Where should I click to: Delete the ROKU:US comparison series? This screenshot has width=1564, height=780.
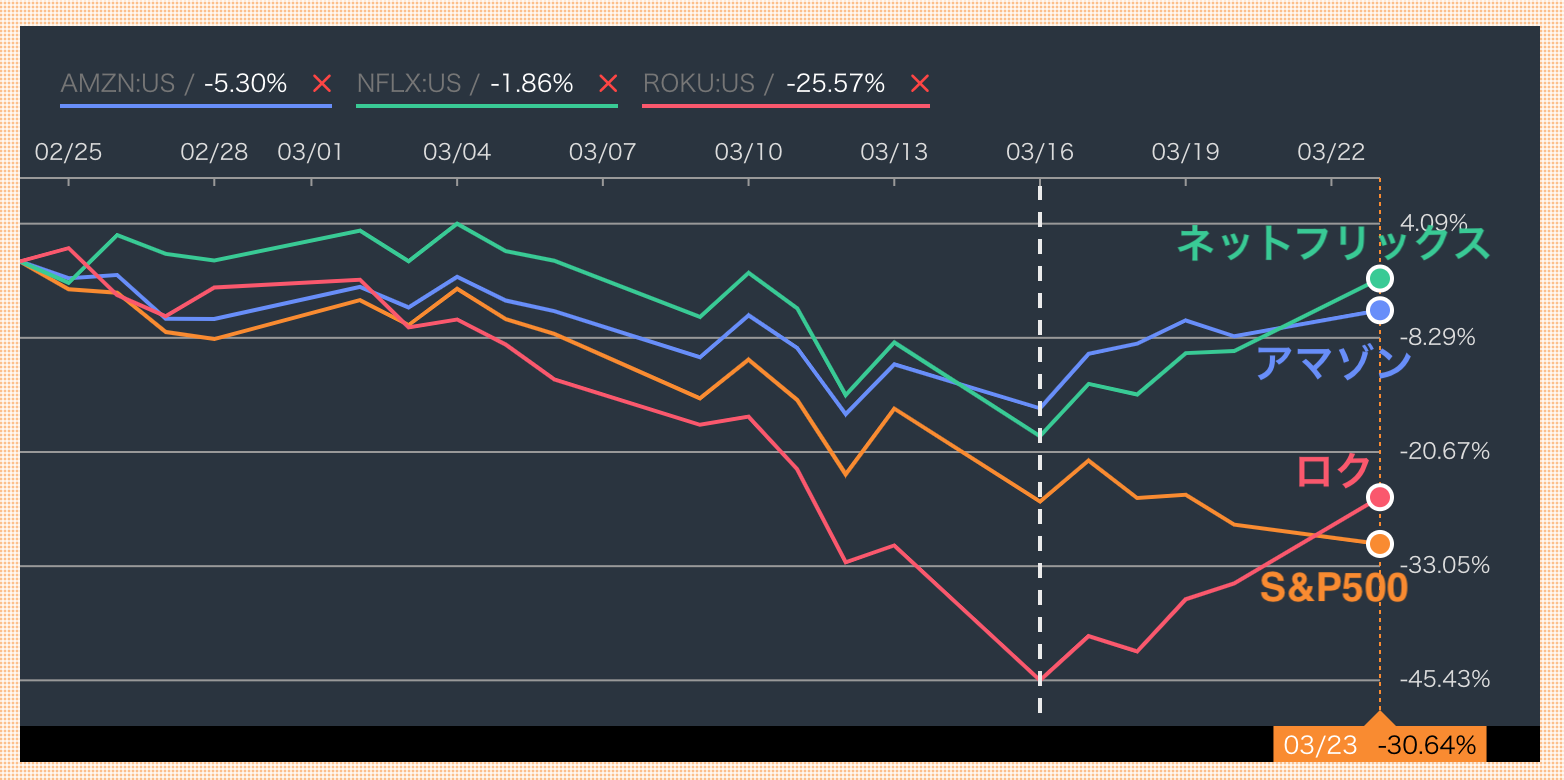tap(920, 84)
